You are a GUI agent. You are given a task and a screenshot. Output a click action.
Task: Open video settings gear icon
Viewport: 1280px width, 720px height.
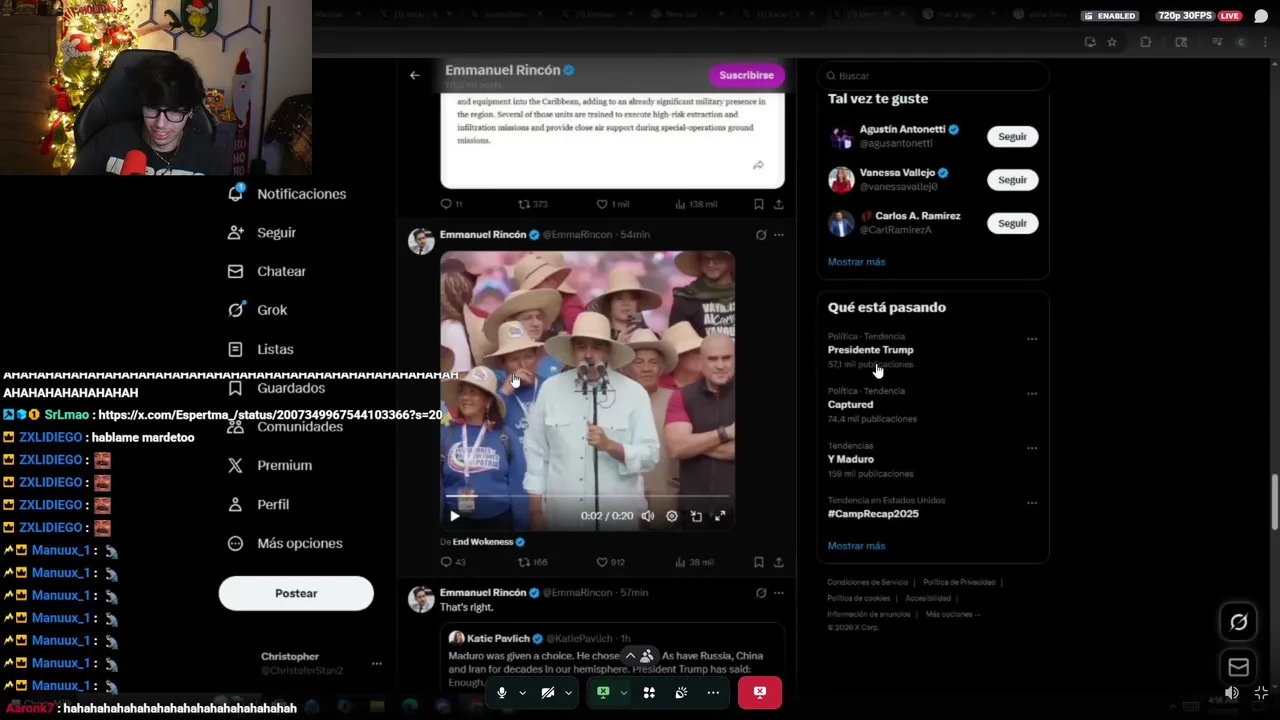pos(672,516)
